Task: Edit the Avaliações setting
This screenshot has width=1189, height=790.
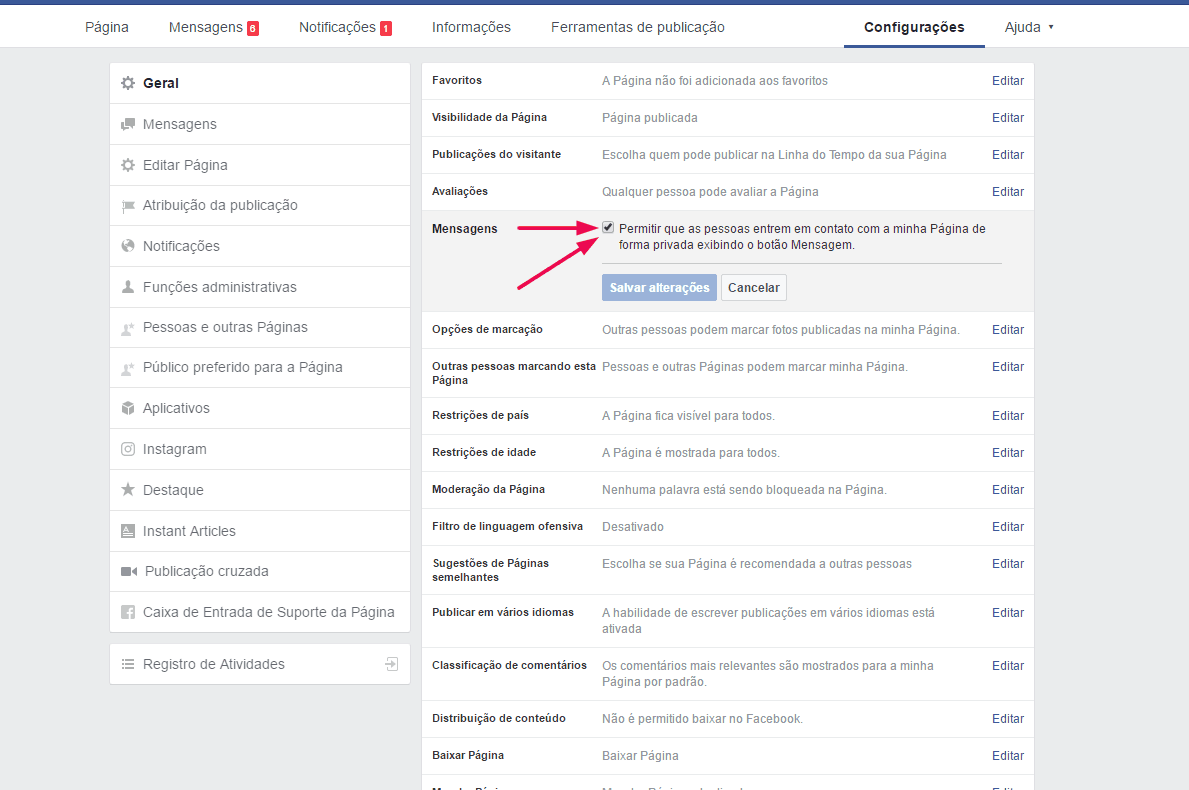Action: 1008,192
